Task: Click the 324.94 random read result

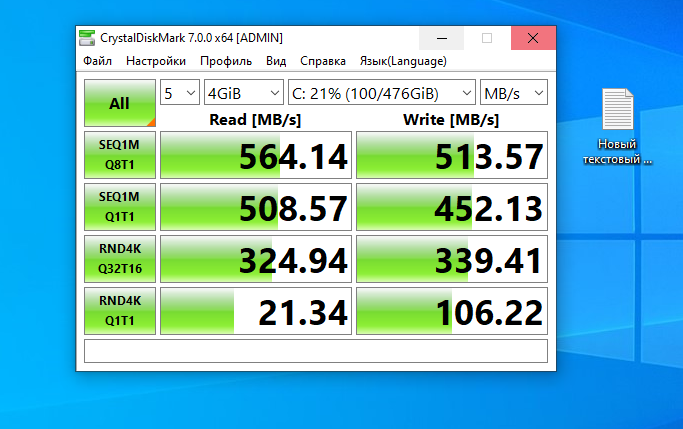Action: 256,259
